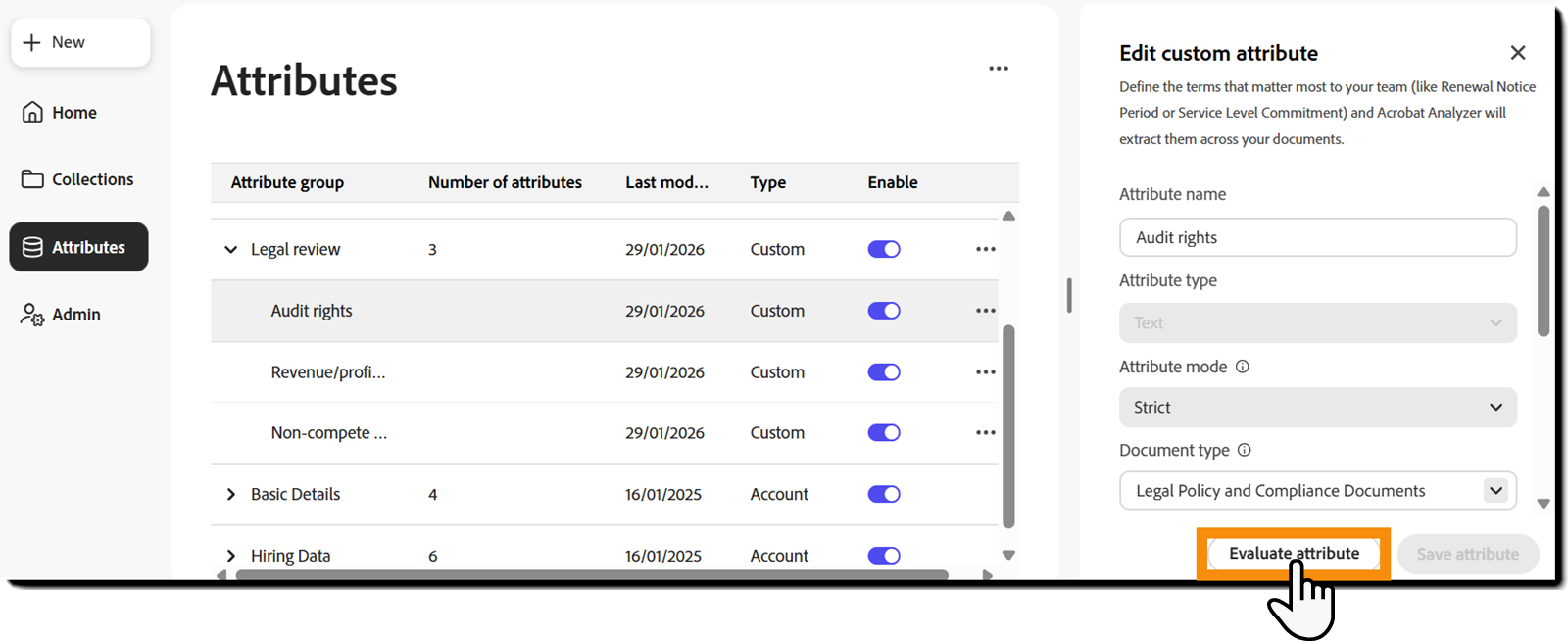Click the edit panel scroll down arrow

[1543, 504]
